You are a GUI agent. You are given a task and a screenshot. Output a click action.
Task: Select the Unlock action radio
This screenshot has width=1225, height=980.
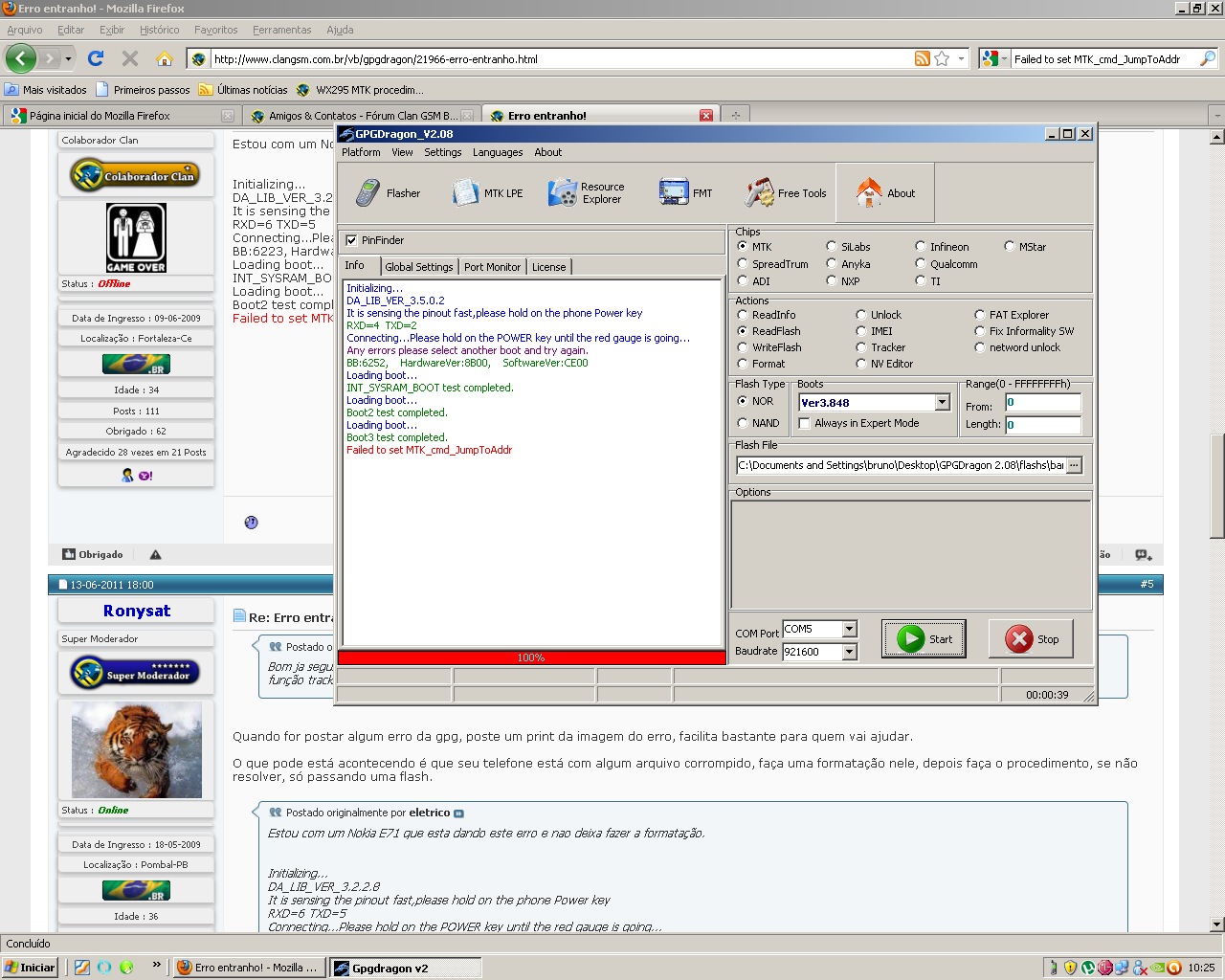pos(861,315)
